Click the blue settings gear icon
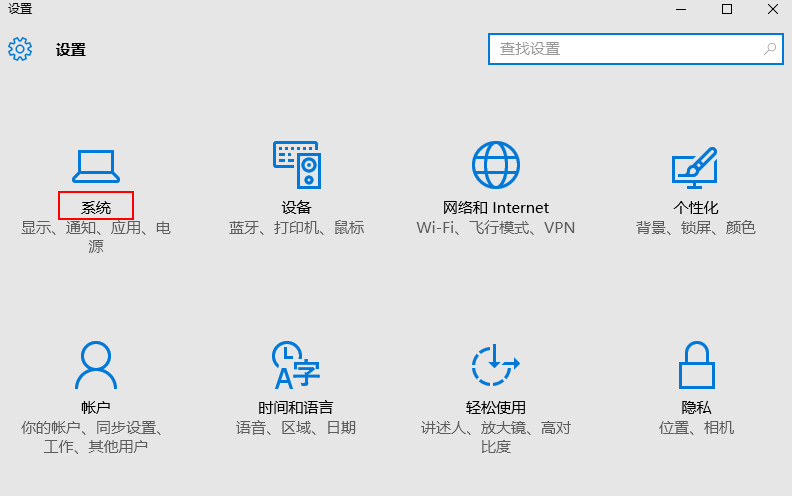 (x=20, y=49)
